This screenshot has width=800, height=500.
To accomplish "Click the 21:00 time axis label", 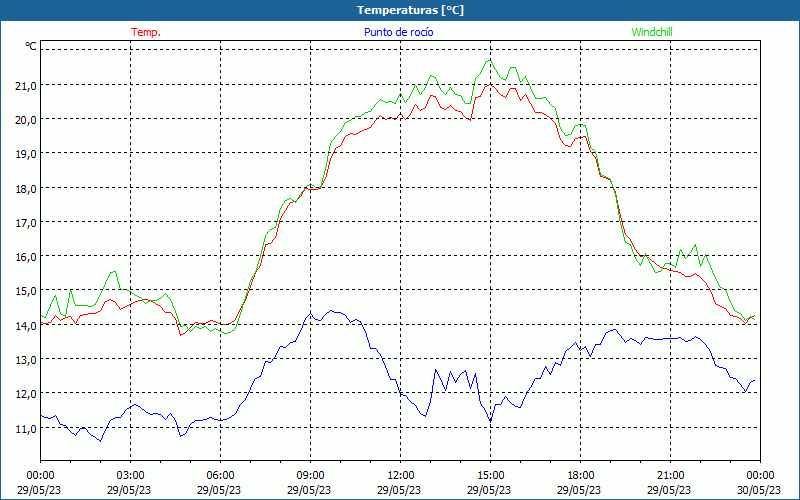I will pos(670,476).
